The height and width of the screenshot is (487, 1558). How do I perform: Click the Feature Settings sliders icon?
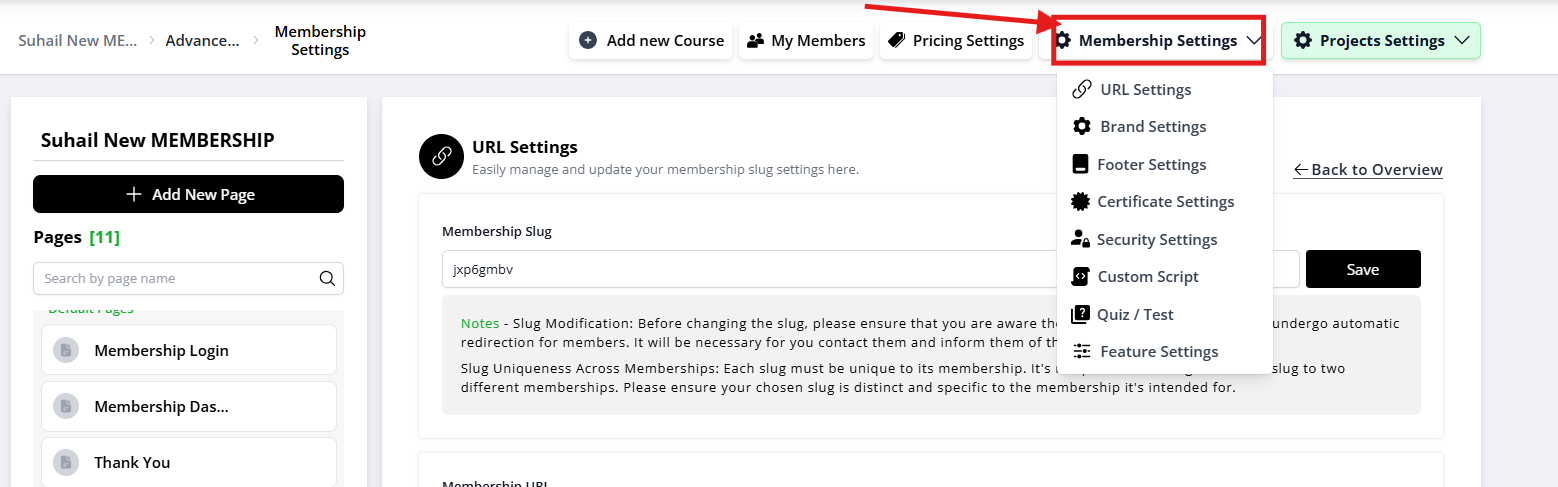point(1081,352)
